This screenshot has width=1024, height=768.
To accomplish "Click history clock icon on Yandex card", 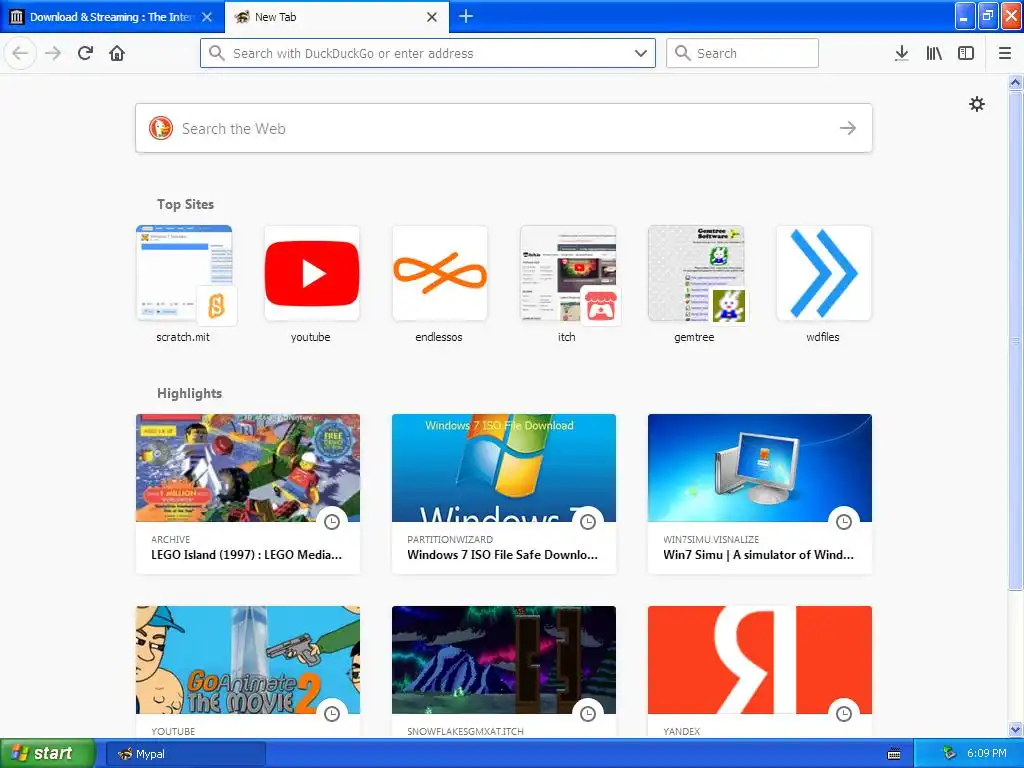I will tap(844, 713).
